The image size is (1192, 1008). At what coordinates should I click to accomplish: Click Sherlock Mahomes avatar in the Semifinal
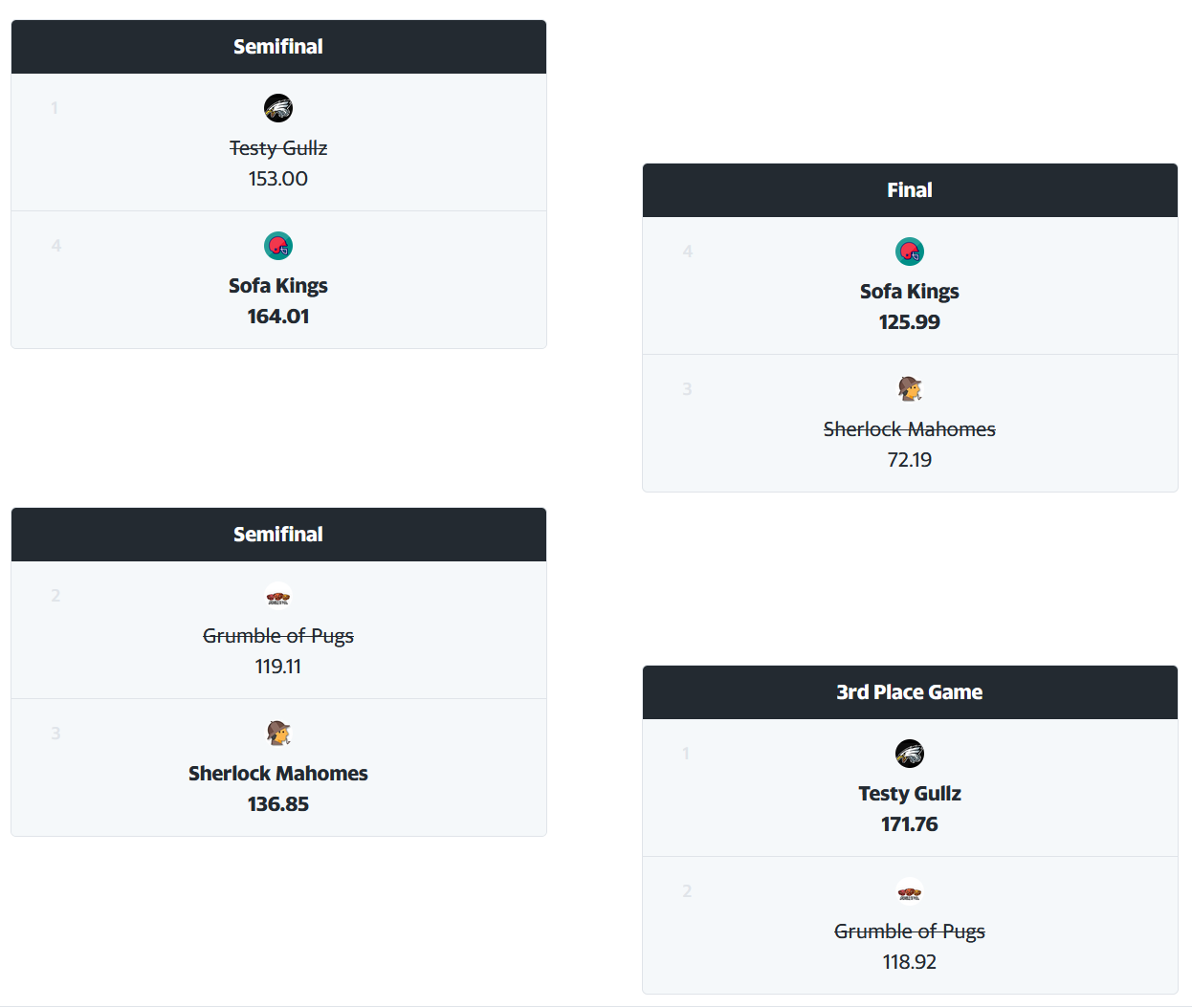(x=278, y=734)
